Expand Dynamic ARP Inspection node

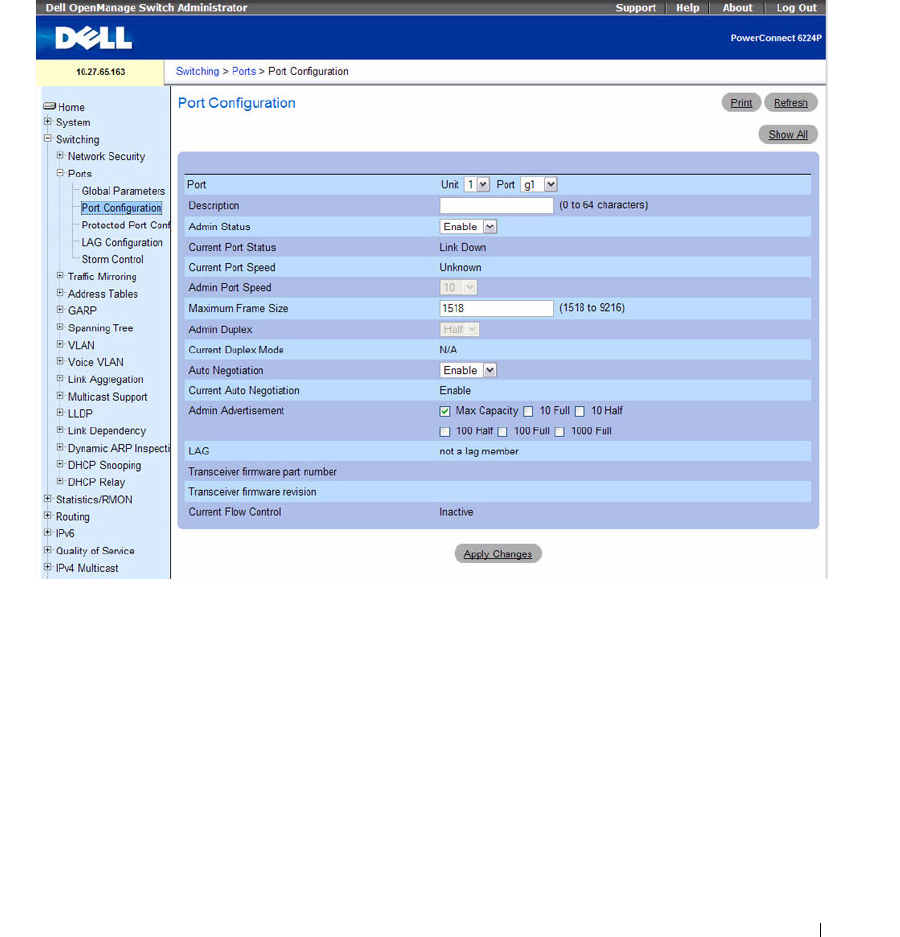[60, 447]
